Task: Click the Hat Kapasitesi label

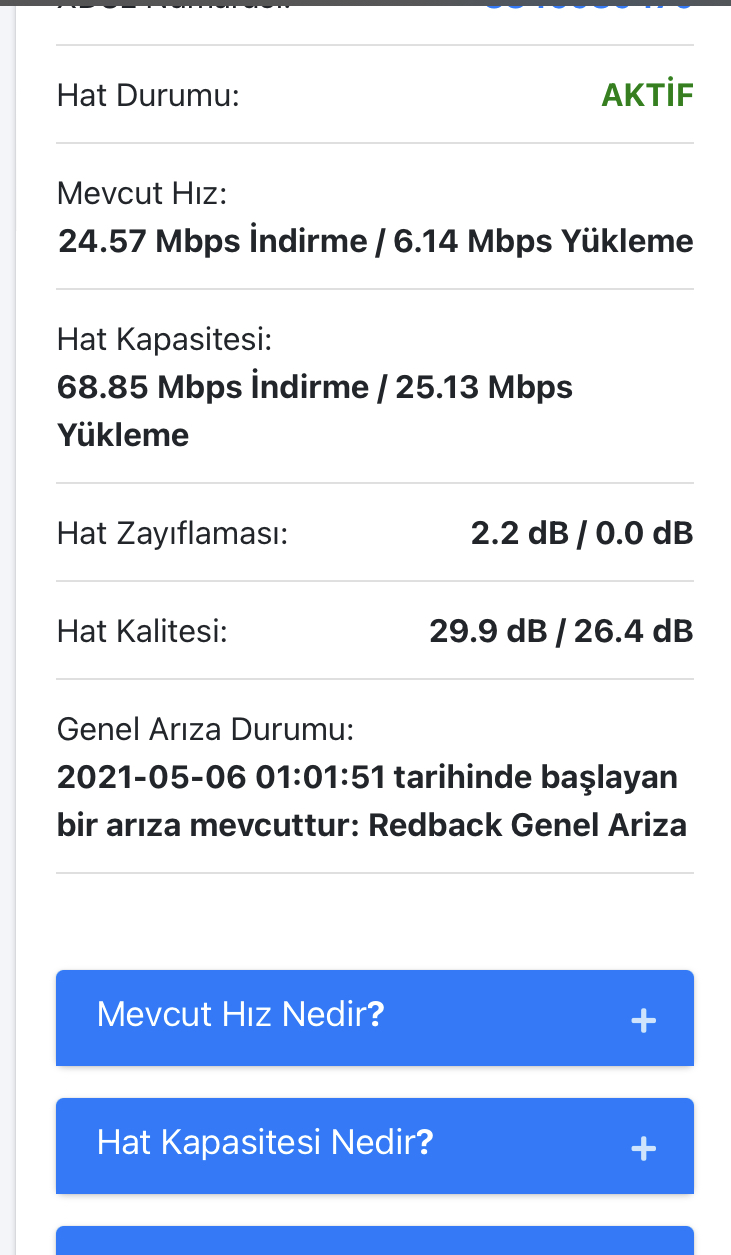Action: pos(165,339)
